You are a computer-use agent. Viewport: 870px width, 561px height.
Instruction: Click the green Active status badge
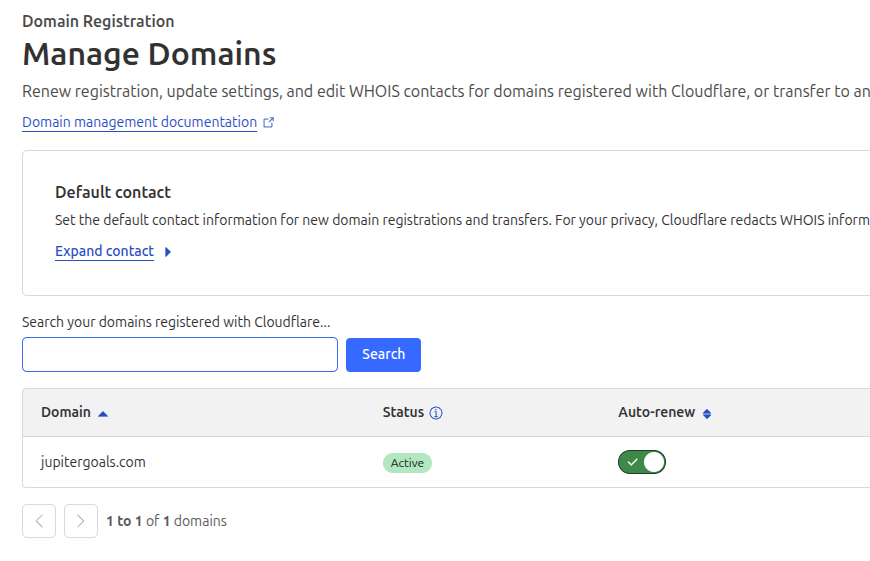click(407, 463)
